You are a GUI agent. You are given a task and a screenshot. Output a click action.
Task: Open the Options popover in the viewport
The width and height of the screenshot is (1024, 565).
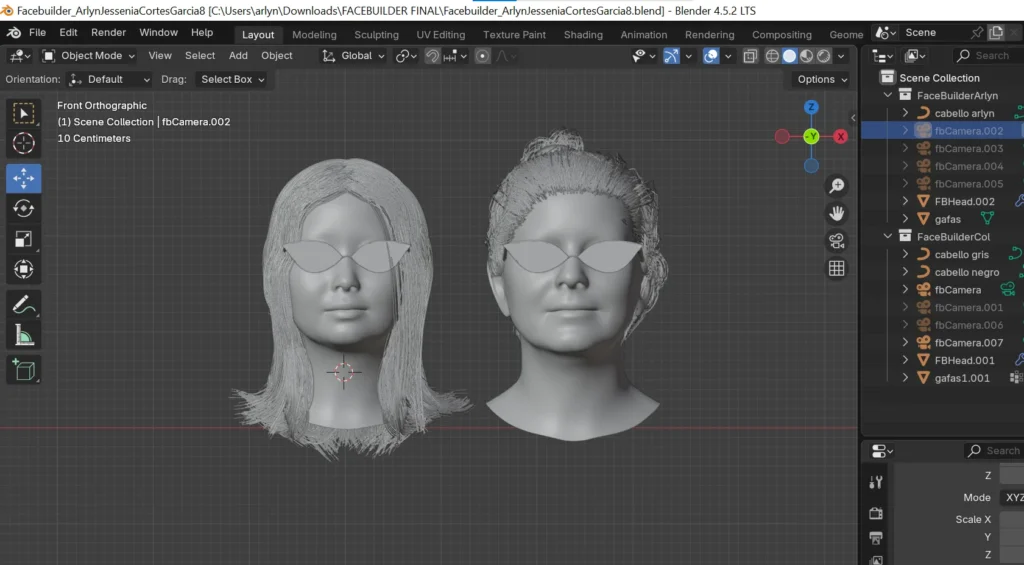point(821,79)
